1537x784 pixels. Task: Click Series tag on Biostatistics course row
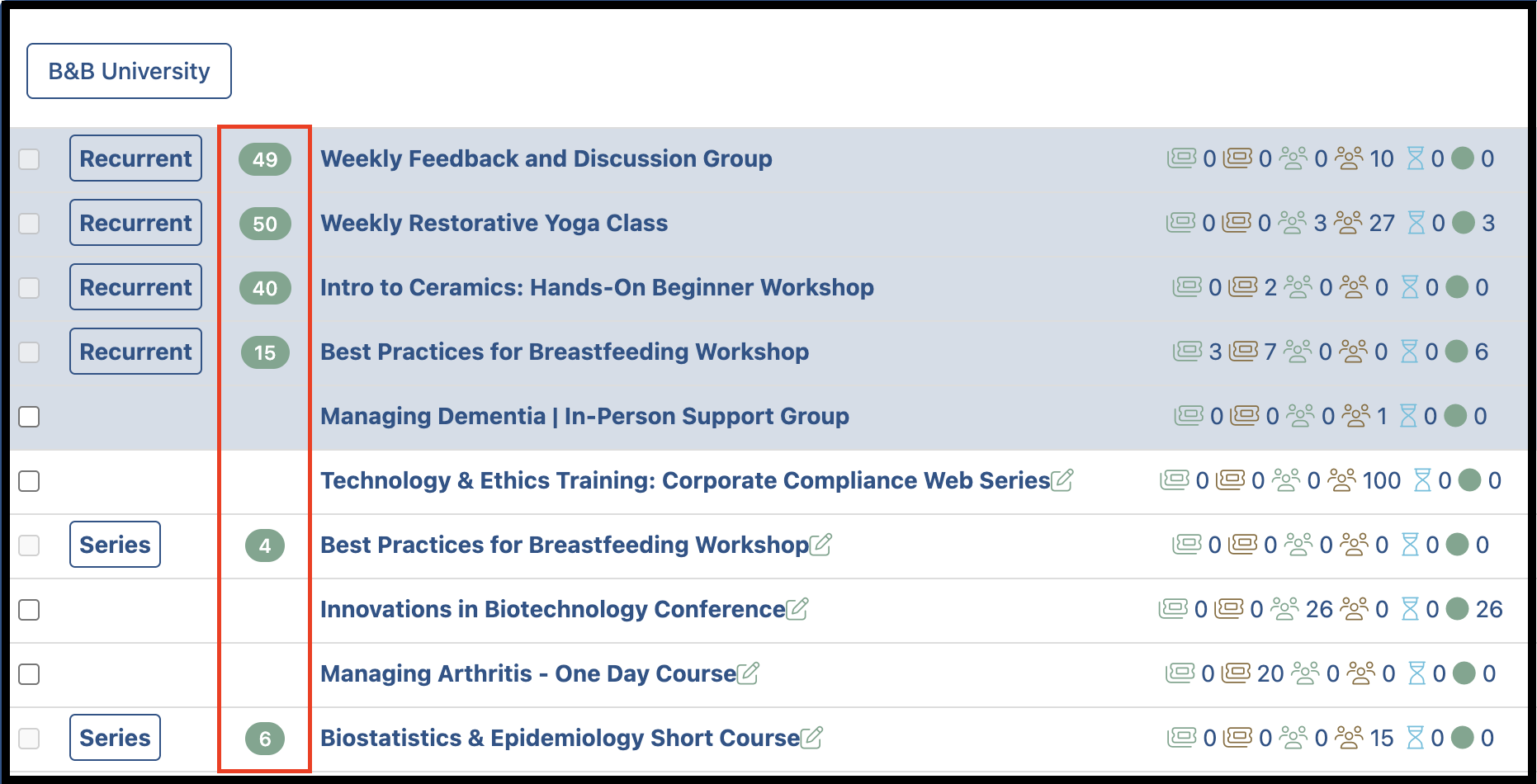click(115, 738)
